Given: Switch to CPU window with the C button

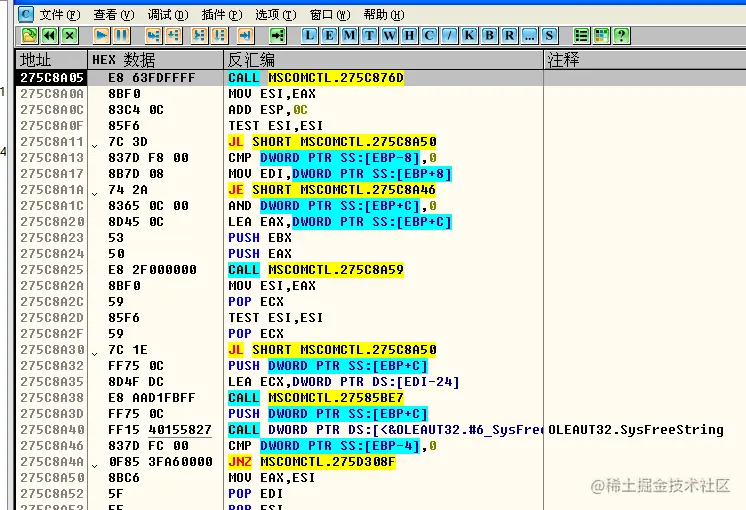Looking at the screenshot, I should click(429, 36).
